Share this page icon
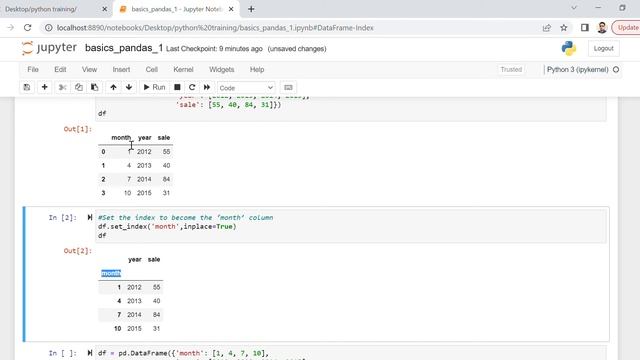Screen dimensions: 640x360 point(547,28)
